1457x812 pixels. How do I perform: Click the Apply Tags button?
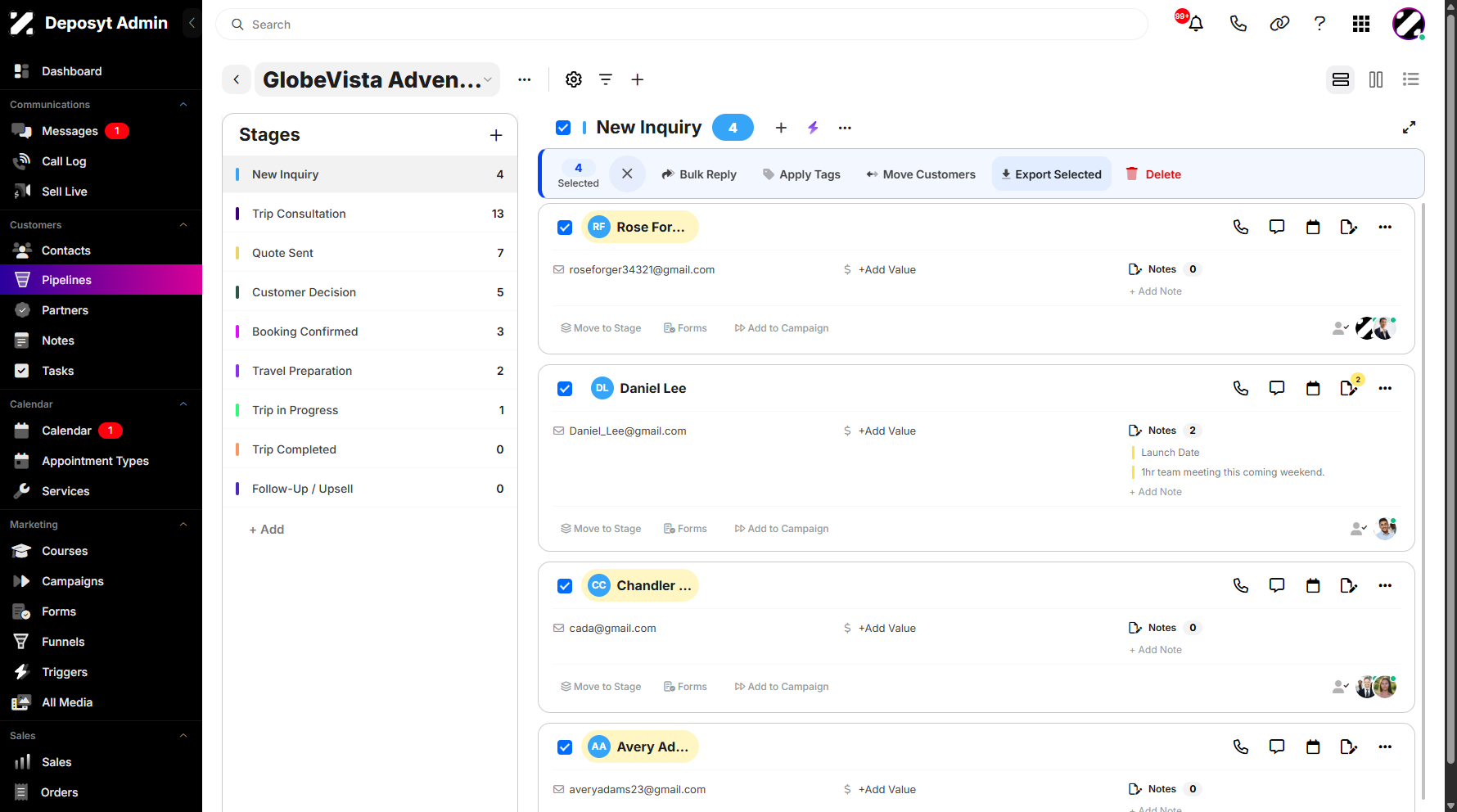click(x=801, y=174)
